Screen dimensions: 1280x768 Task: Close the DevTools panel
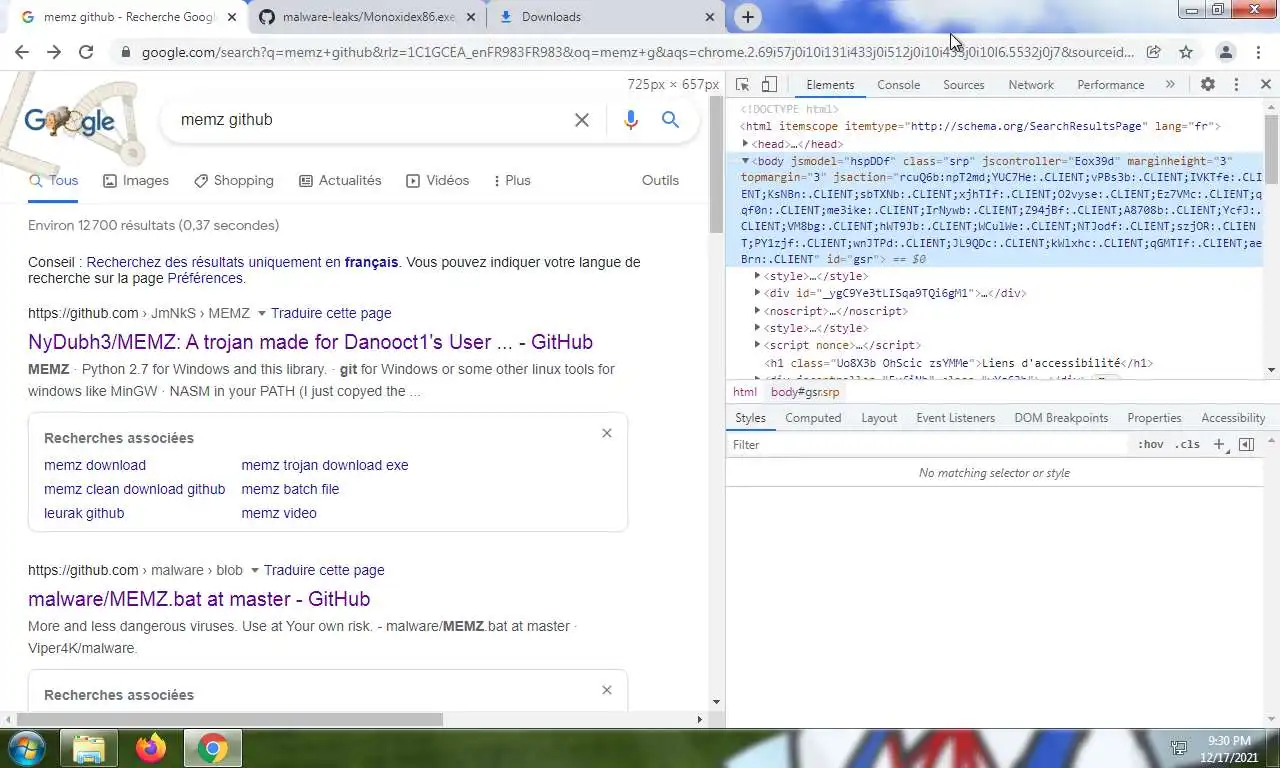click(x=1265, y=85)
